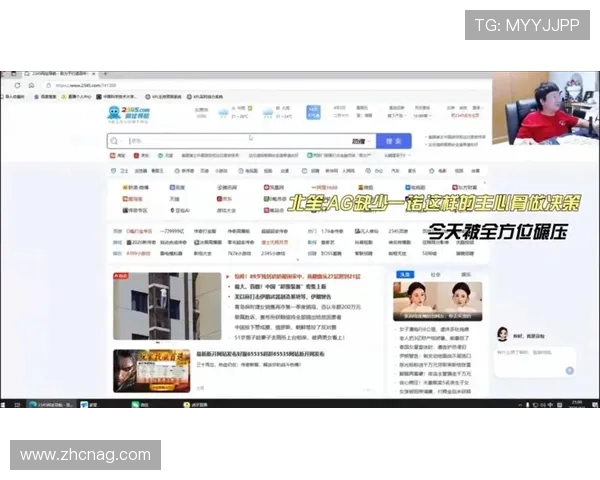Click the blue calendar date tile
Viewport: 600px width, 480px height.
pyautogui.click(x=313, y=112)
